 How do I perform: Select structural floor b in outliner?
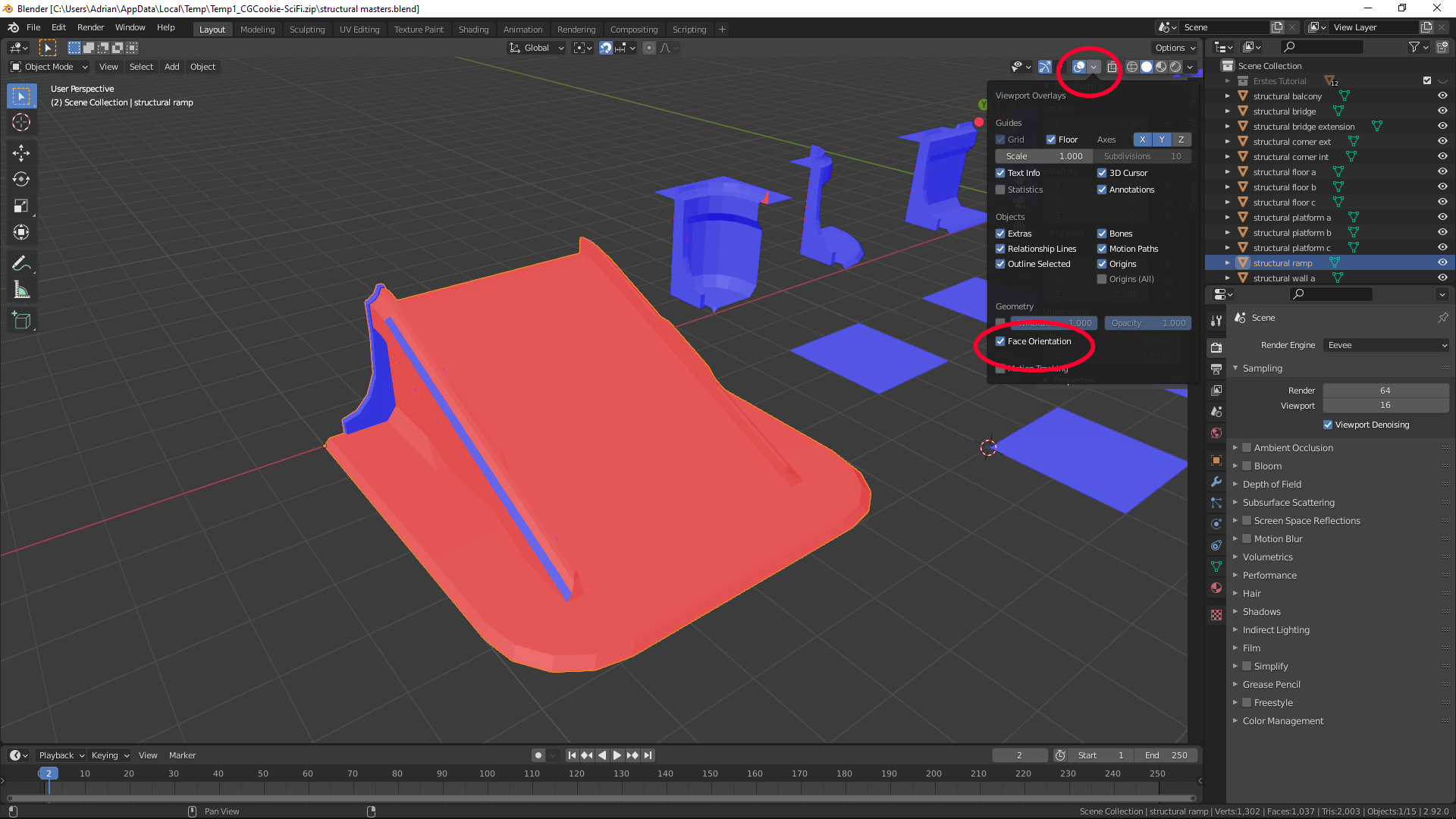tap(1284, 187)
